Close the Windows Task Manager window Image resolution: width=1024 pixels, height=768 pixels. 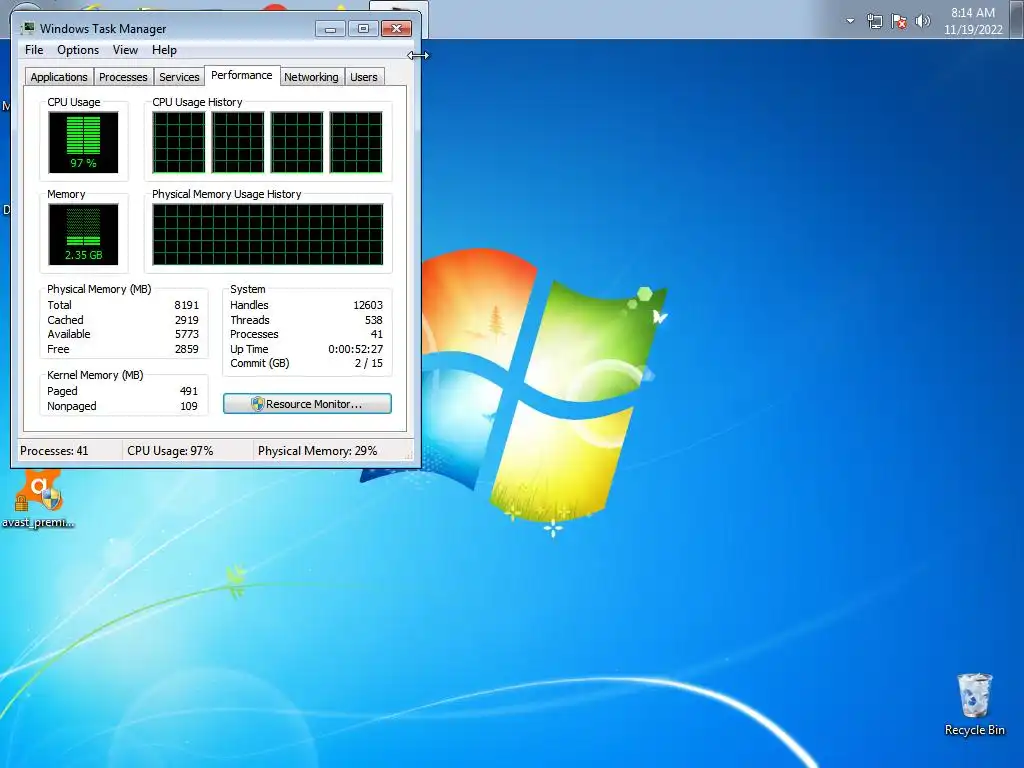pyautogui.click(x=396, y=29)
